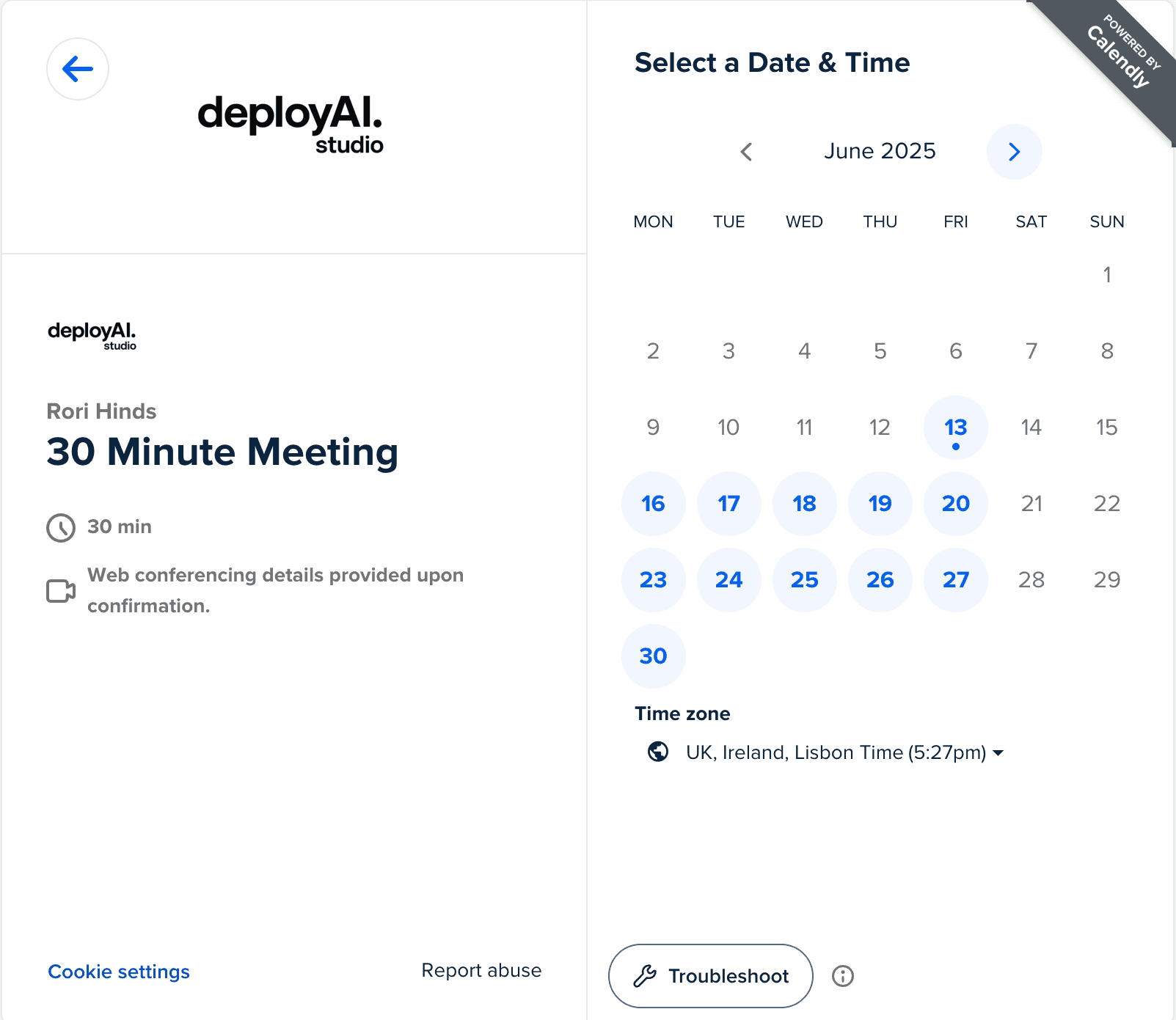
Task: Click the Report abuse link
Action: pos(481,969)
